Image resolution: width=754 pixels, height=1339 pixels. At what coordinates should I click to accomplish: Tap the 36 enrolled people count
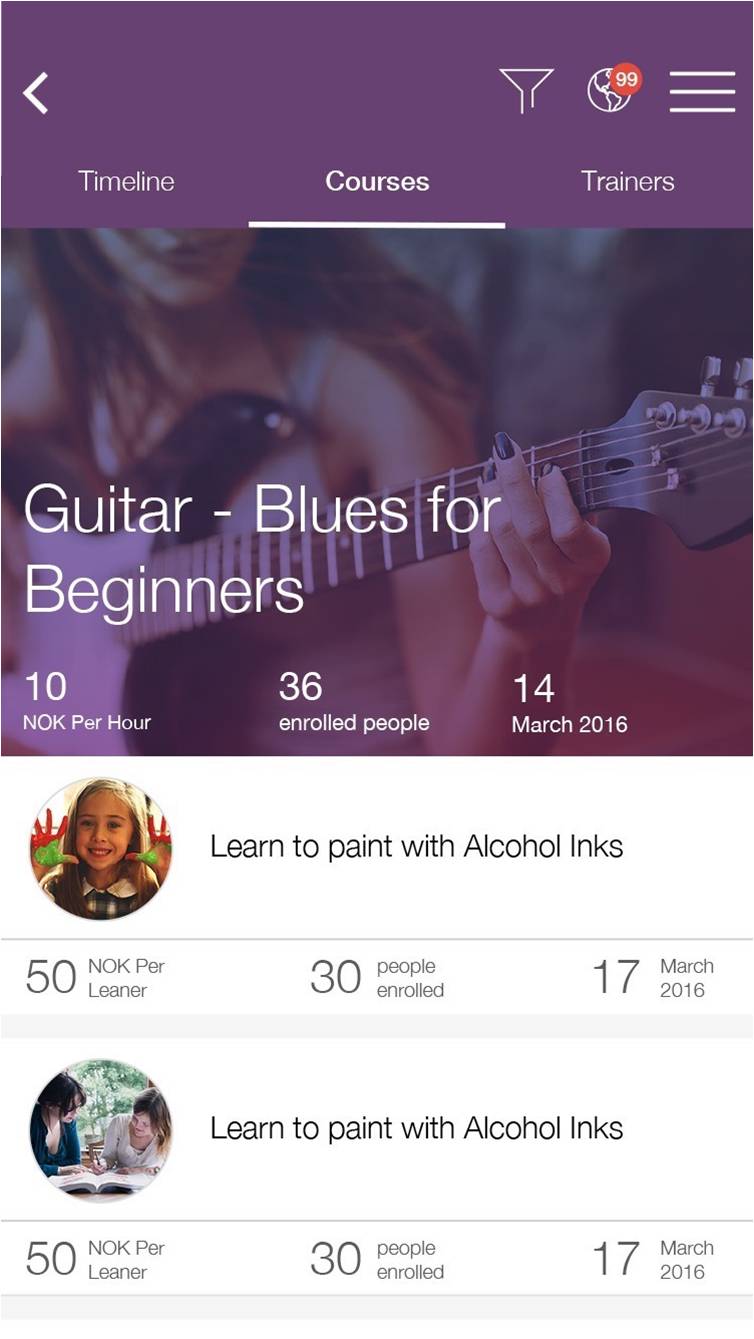tap(353, 702)
